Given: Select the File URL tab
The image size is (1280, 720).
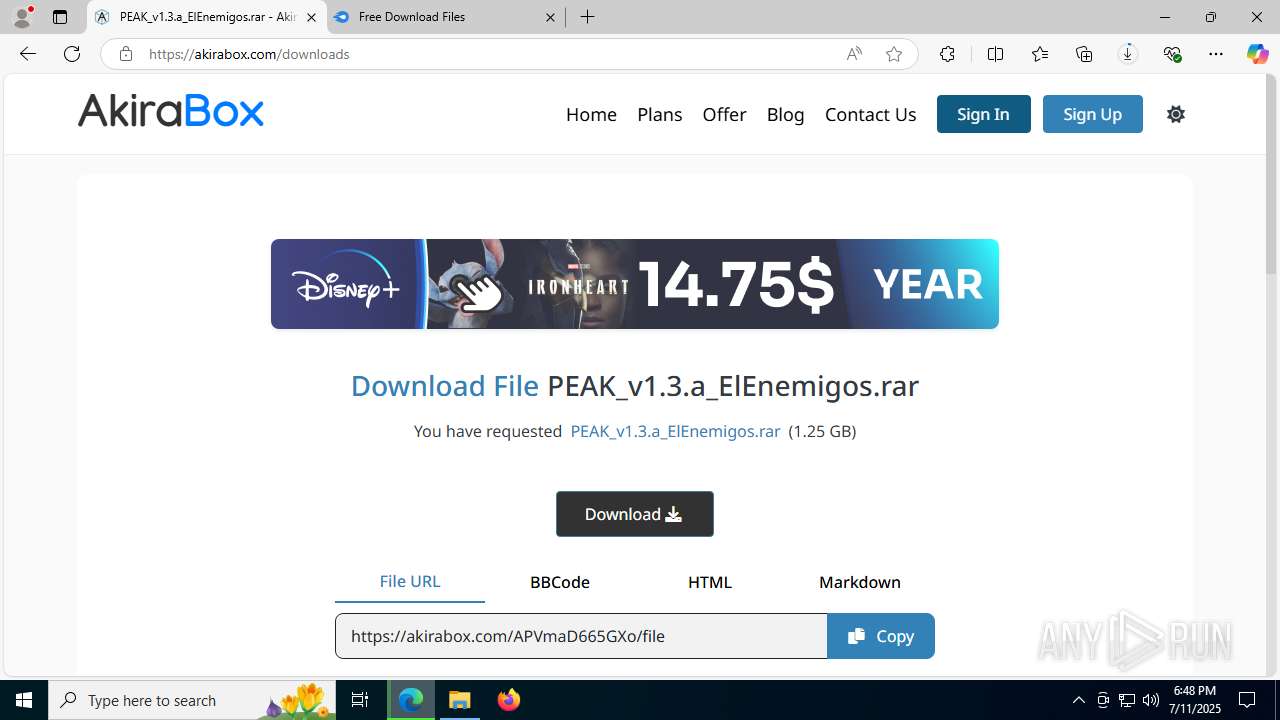Looking at the screenshot, I should (x=410, y=582).
